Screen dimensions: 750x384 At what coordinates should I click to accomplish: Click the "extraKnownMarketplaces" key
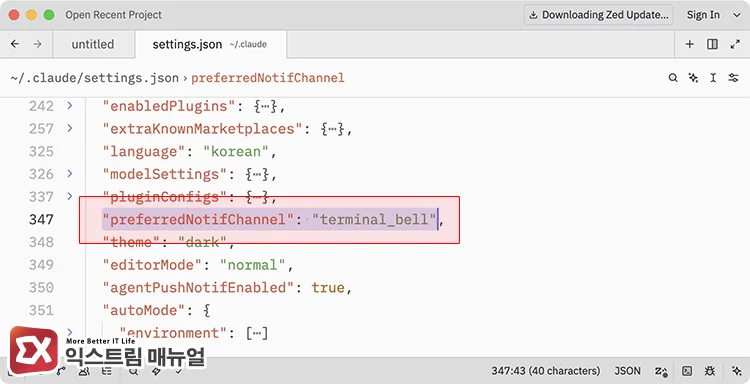202,129
